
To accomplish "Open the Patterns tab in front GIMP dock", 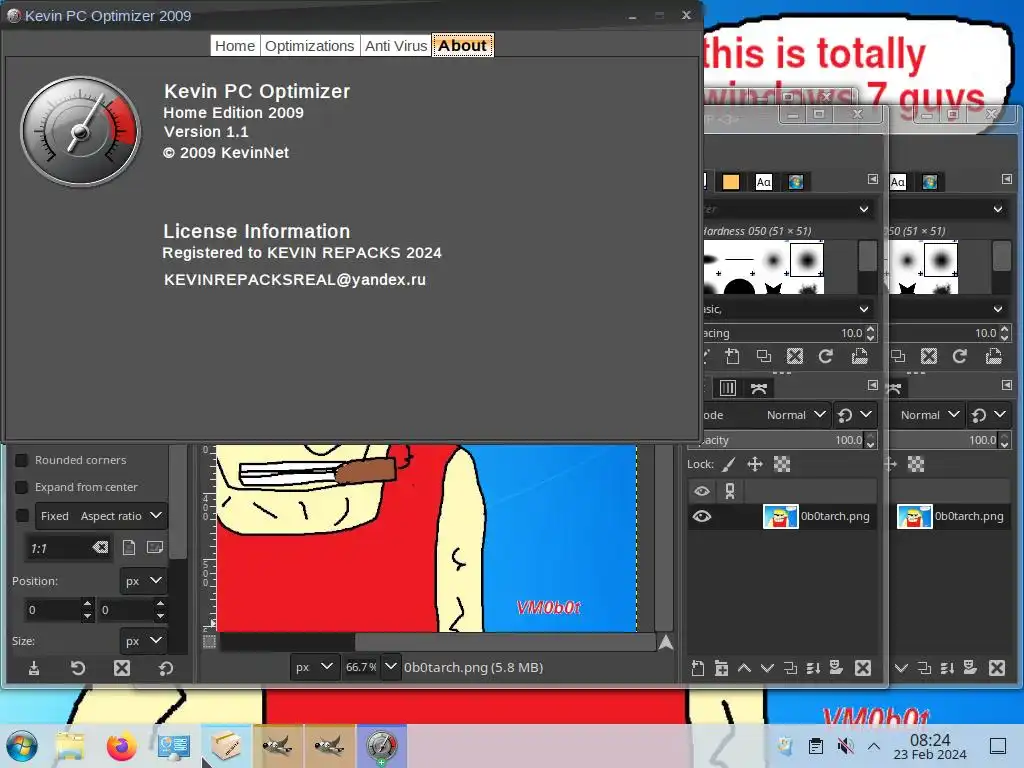I will (x=731, y=182).
